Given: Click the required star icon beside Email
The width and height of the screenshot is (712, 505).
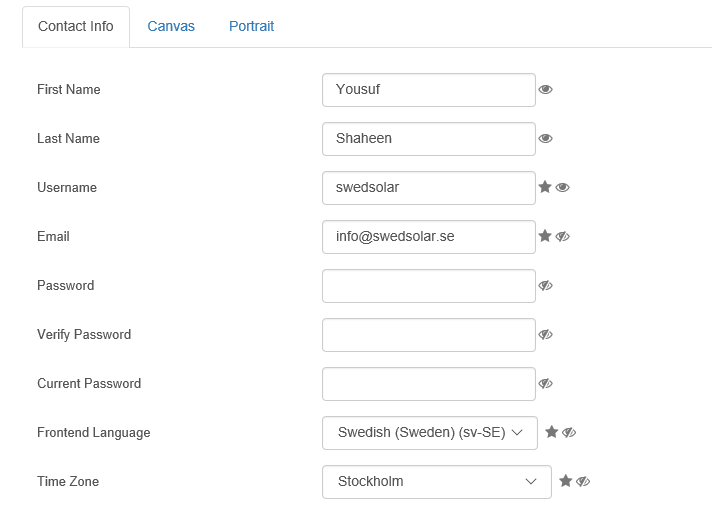Looking at the screenshot, I should [544, 236].
